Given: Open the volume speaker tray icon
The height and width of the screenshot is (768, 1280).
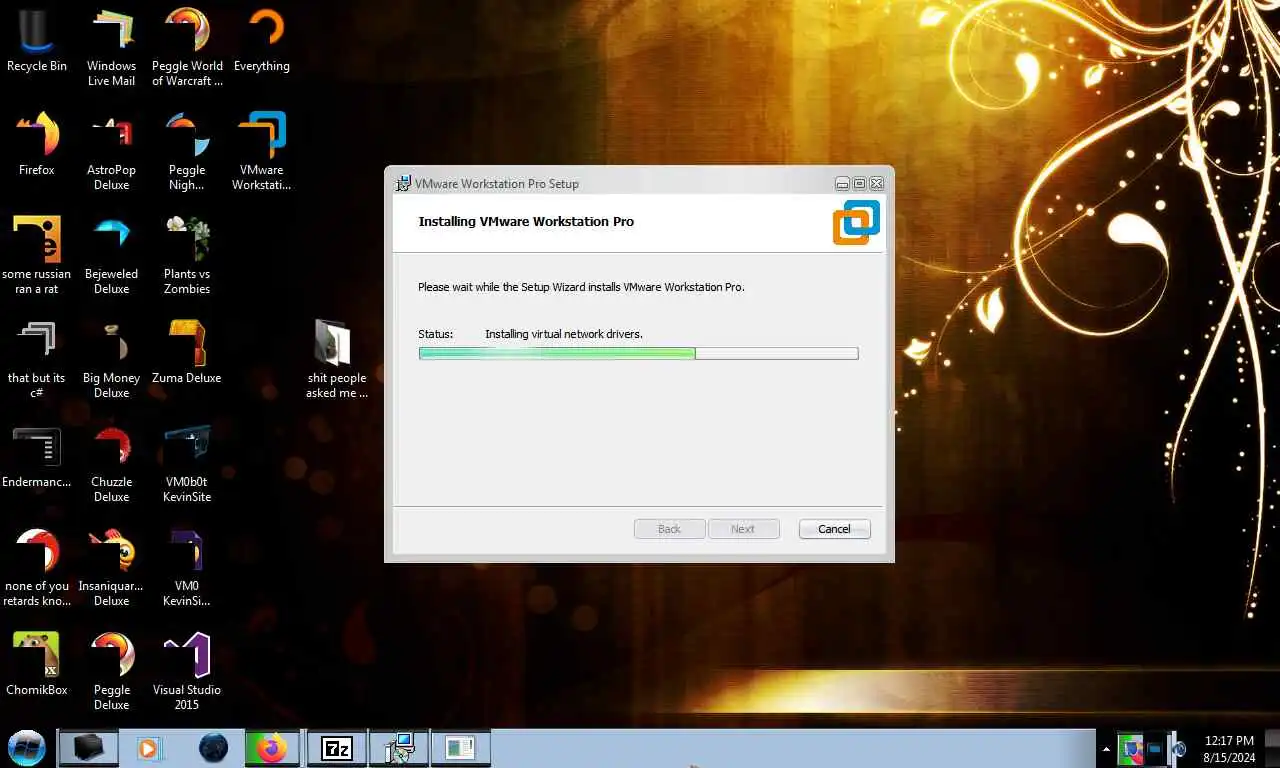Looking at the screenshot, I should coord(1179,748).
